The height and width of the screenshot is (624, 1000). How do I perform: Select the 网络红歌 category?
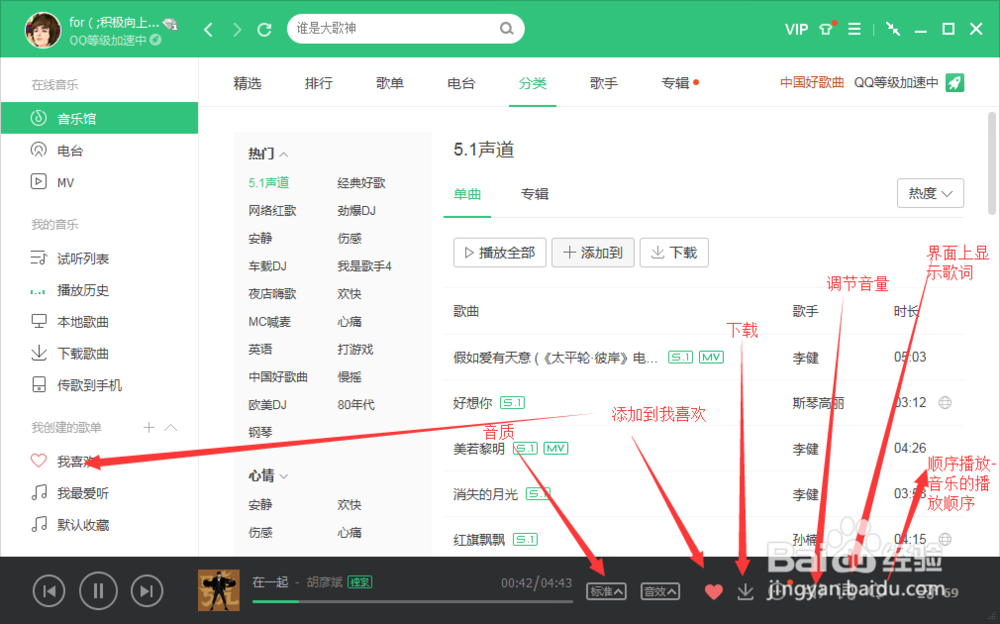272,211
